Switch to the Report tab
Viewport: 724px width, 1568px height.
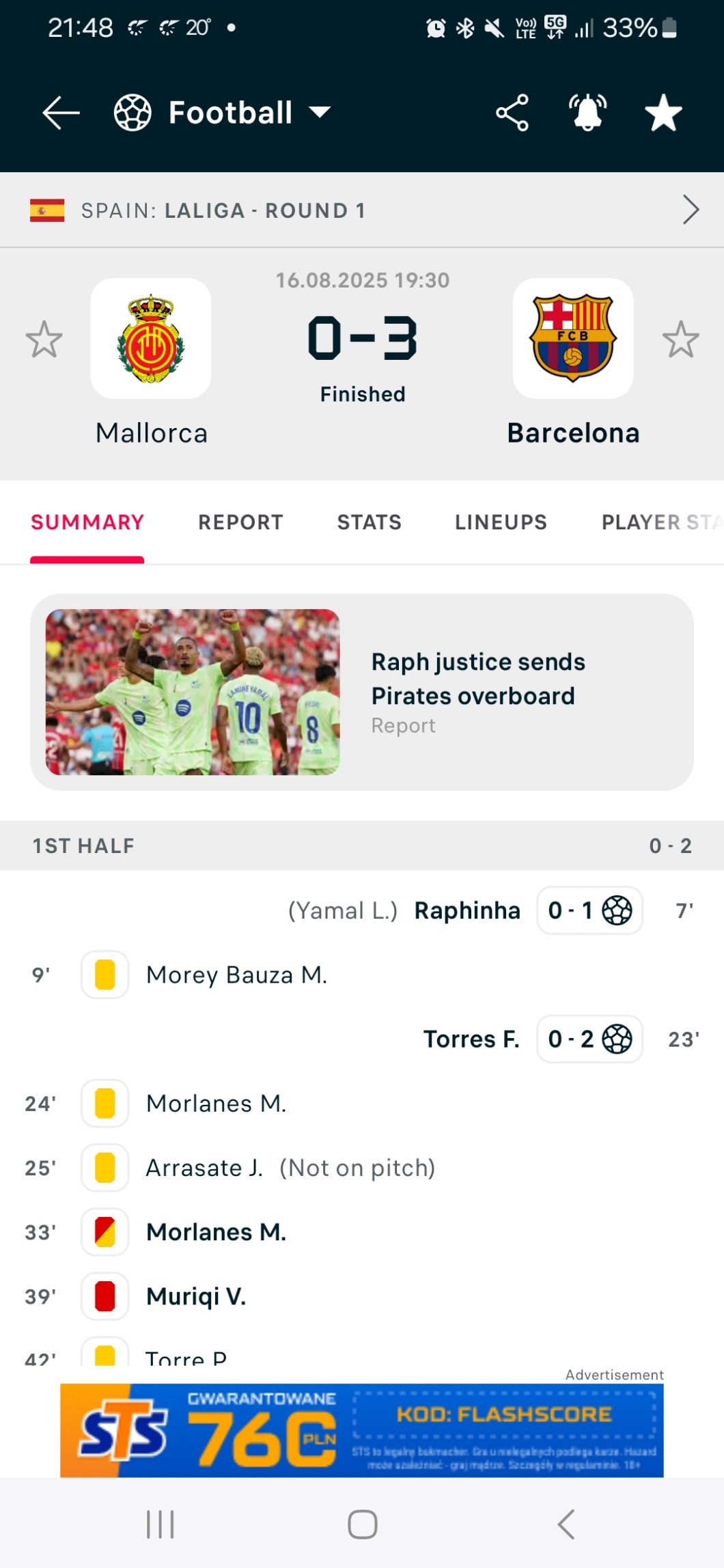click(240, 522)
